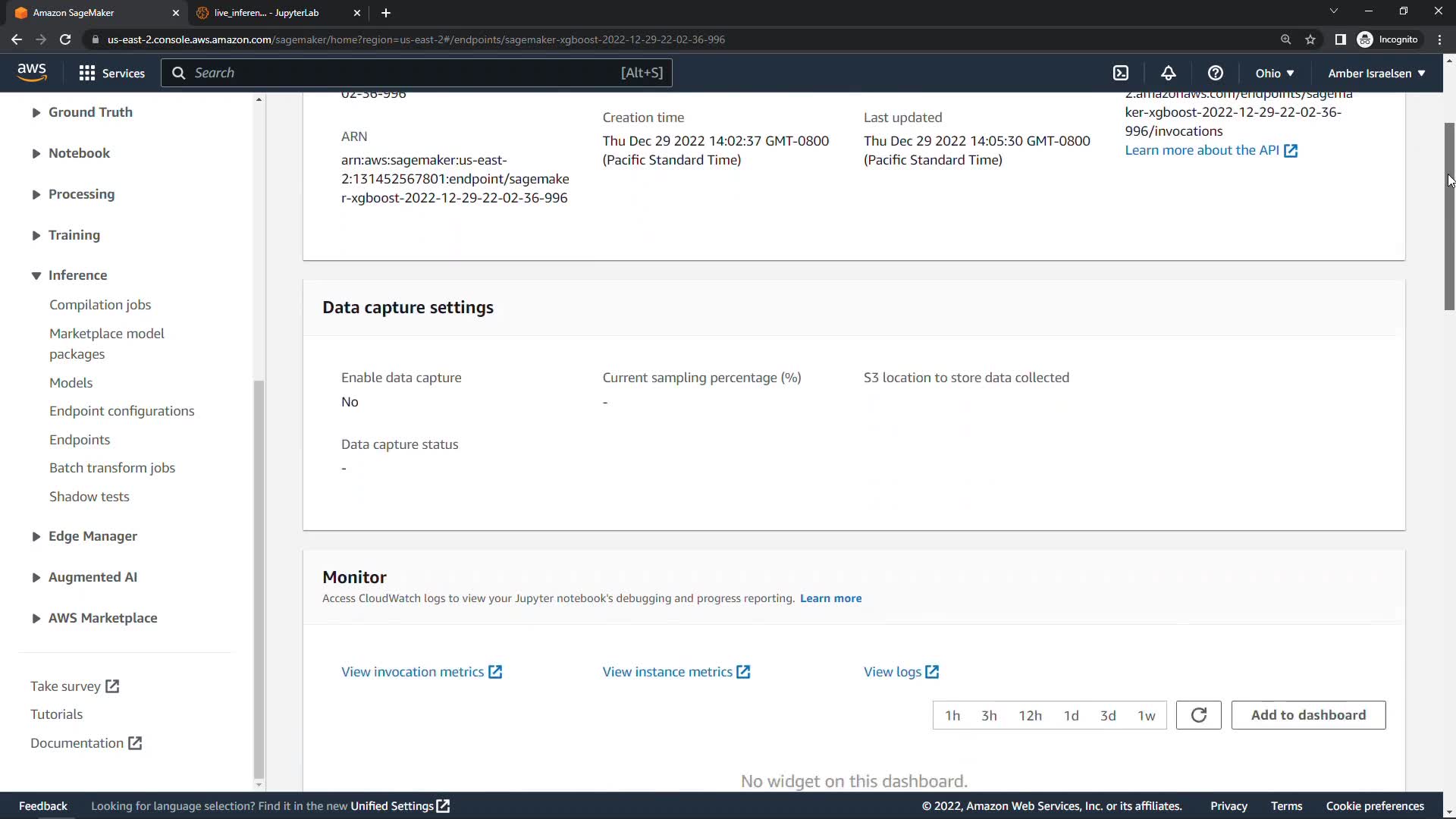Click the AWS logo home icon
The height and width of the screenshot is (819, 1456).
32,72
